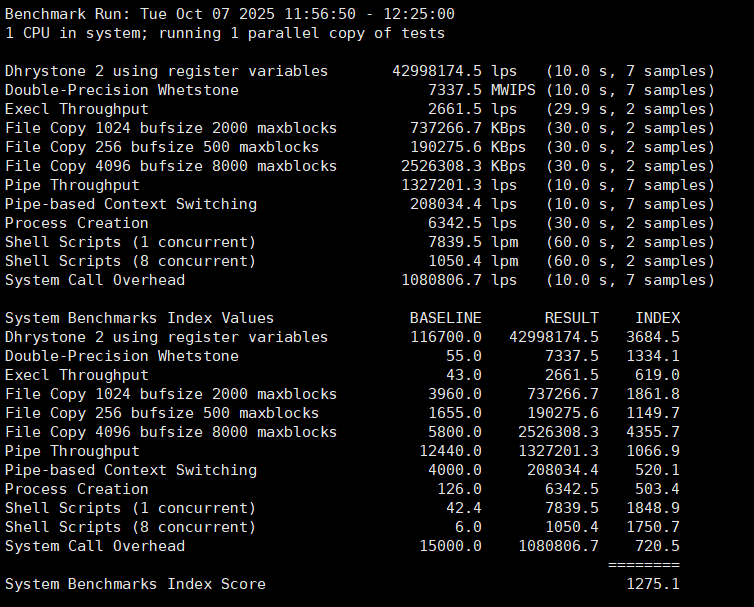This screenshot has height=607, width=754.
Task: Click the INDEX column header
Action: [x=657, y=318]
